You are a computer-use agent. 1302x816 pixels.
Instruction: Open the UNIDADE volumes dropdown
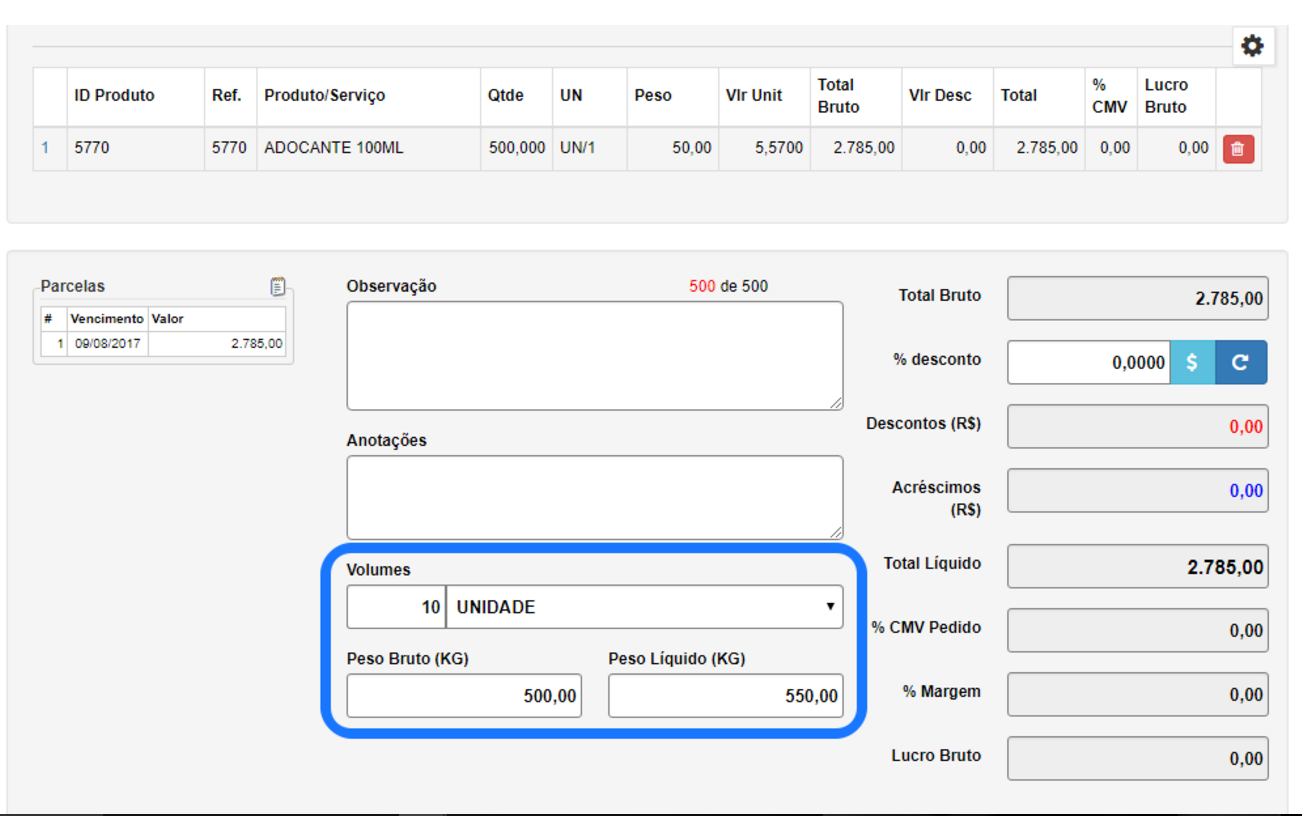[x=644, y=607]
